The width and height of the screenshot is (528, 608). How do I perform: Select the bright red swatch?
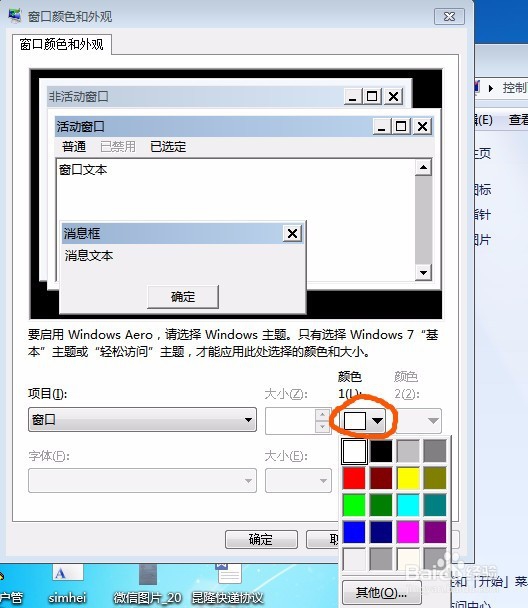(354, 478)
